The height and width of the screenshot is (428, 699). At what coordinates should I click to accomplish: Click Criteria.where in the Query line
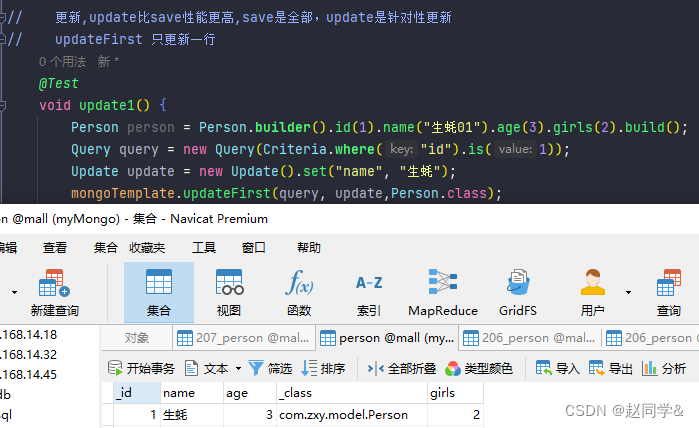click(x=318, y=149)
